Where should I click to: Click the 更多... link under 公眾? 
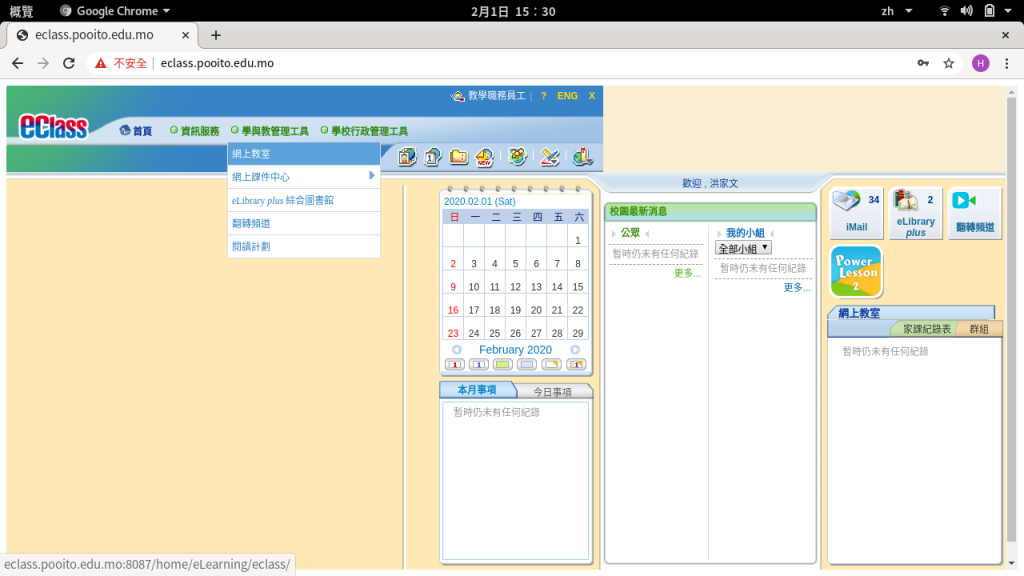click(687, 273)
